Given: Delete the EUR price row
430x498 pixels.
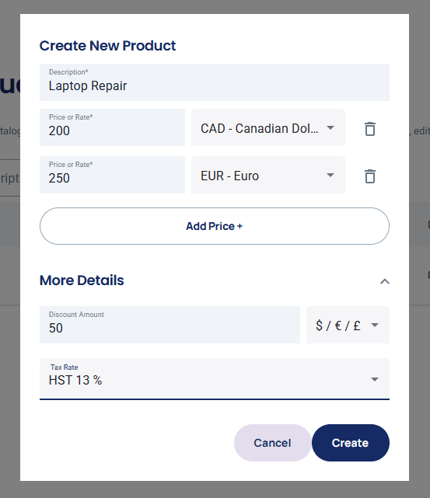Looking at the screenshot, I should coord(370,176).
